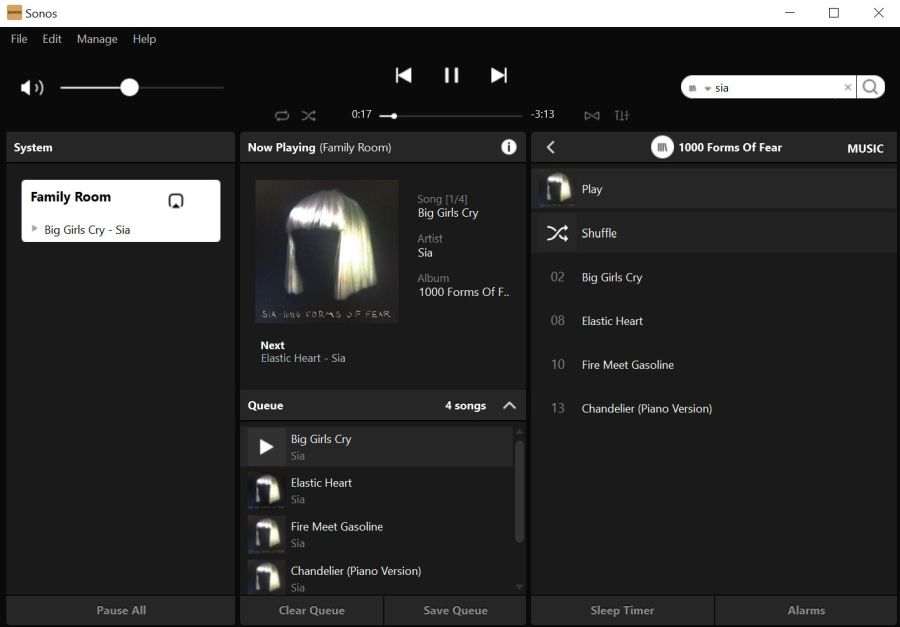Open the equalizer settings
The width and height of the screenshot is (900, 627).
click(x=622, y=115)
